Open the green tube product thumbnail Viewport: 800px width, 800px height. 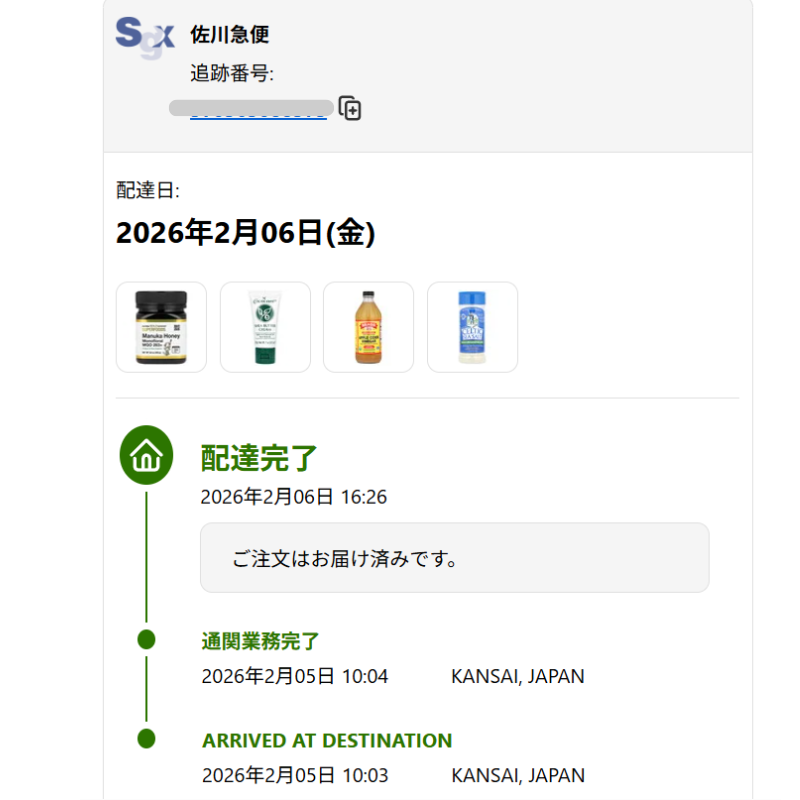[x=265, y=327]
